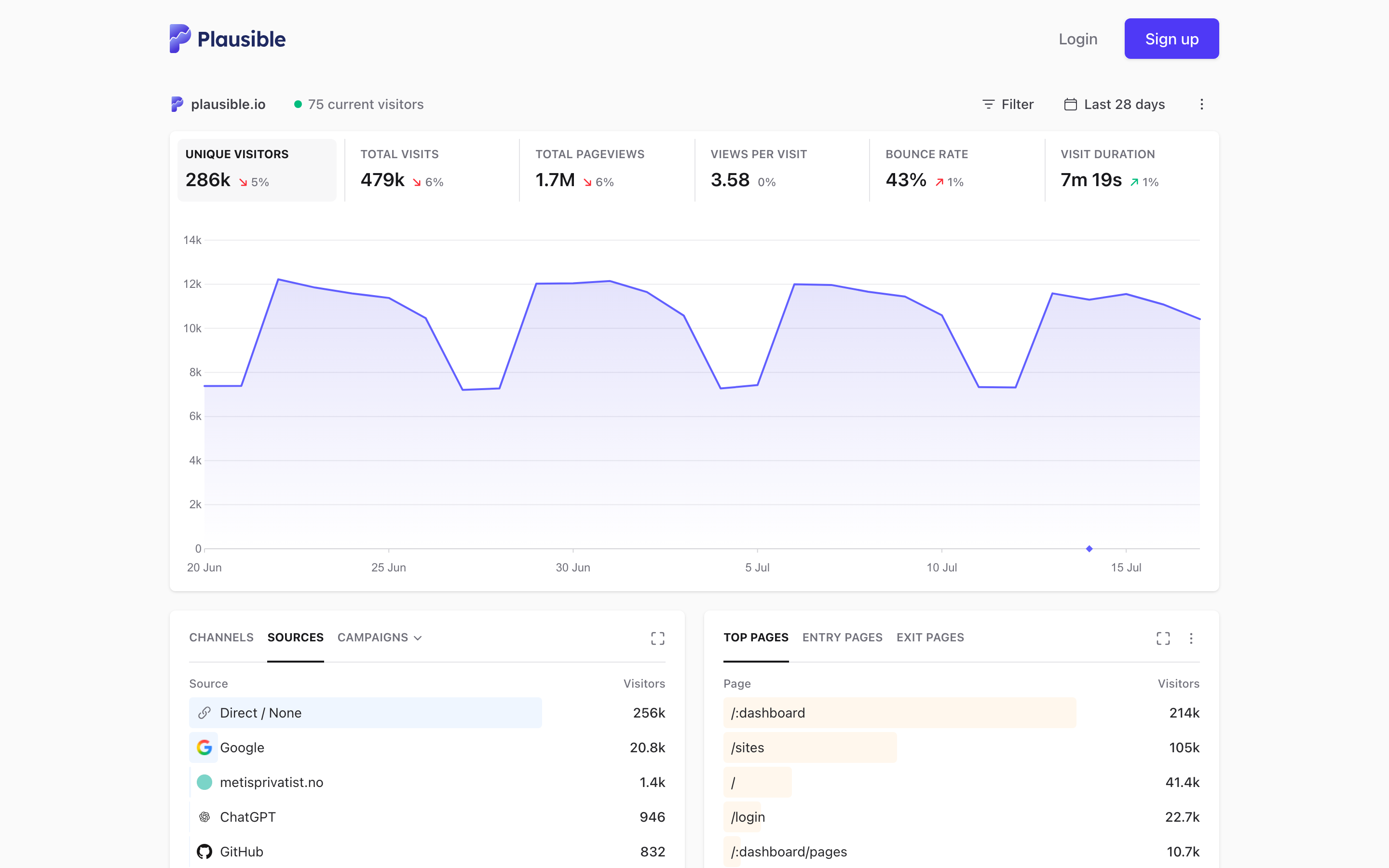
Task: Select the Bounce Rate metric
Action: pos(957,170)
